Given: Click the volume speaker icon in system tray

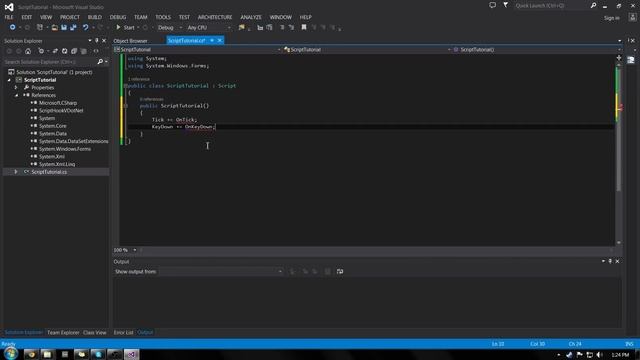Looking at the screenshot, I should coord(600,355).
